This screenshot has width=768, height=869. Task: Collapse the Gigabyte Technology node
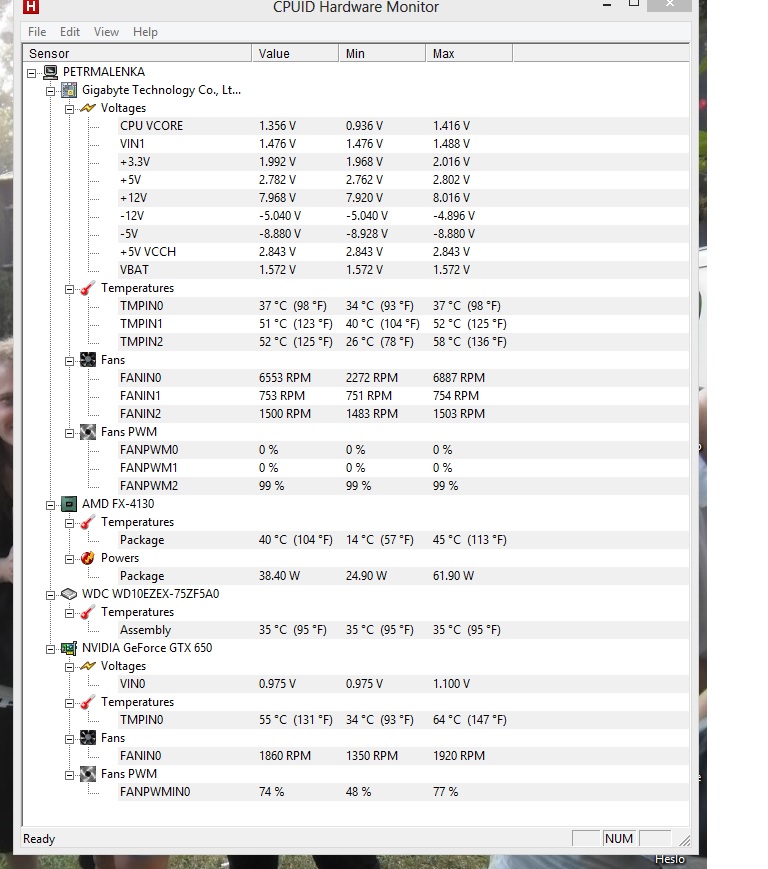(x=51, y=91)
